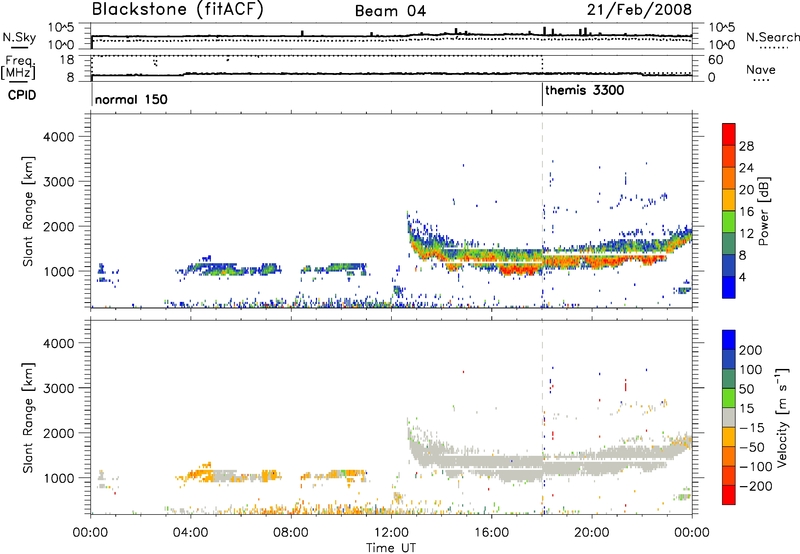This screenshot has height=554, width=800.
Task: Click the yellow 16–20 dB Power colorbar segment
Action: tap(729, 199)
